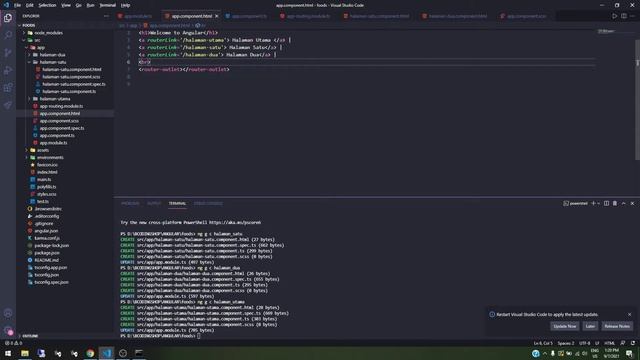This screenshot has width=640, height=360.
Task: Open the Search view in activity bar
Action: coord(8,35)
